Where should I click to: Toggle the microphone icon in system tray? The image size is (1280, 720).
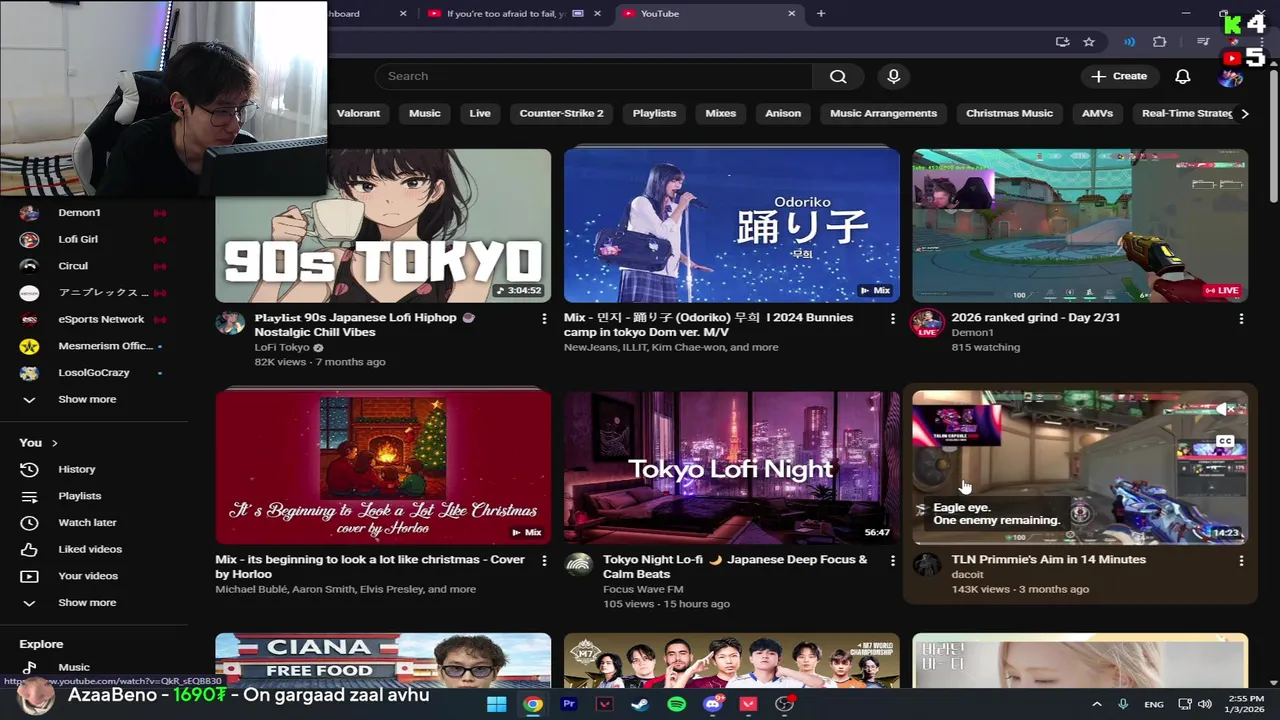tap(1123, 704)
